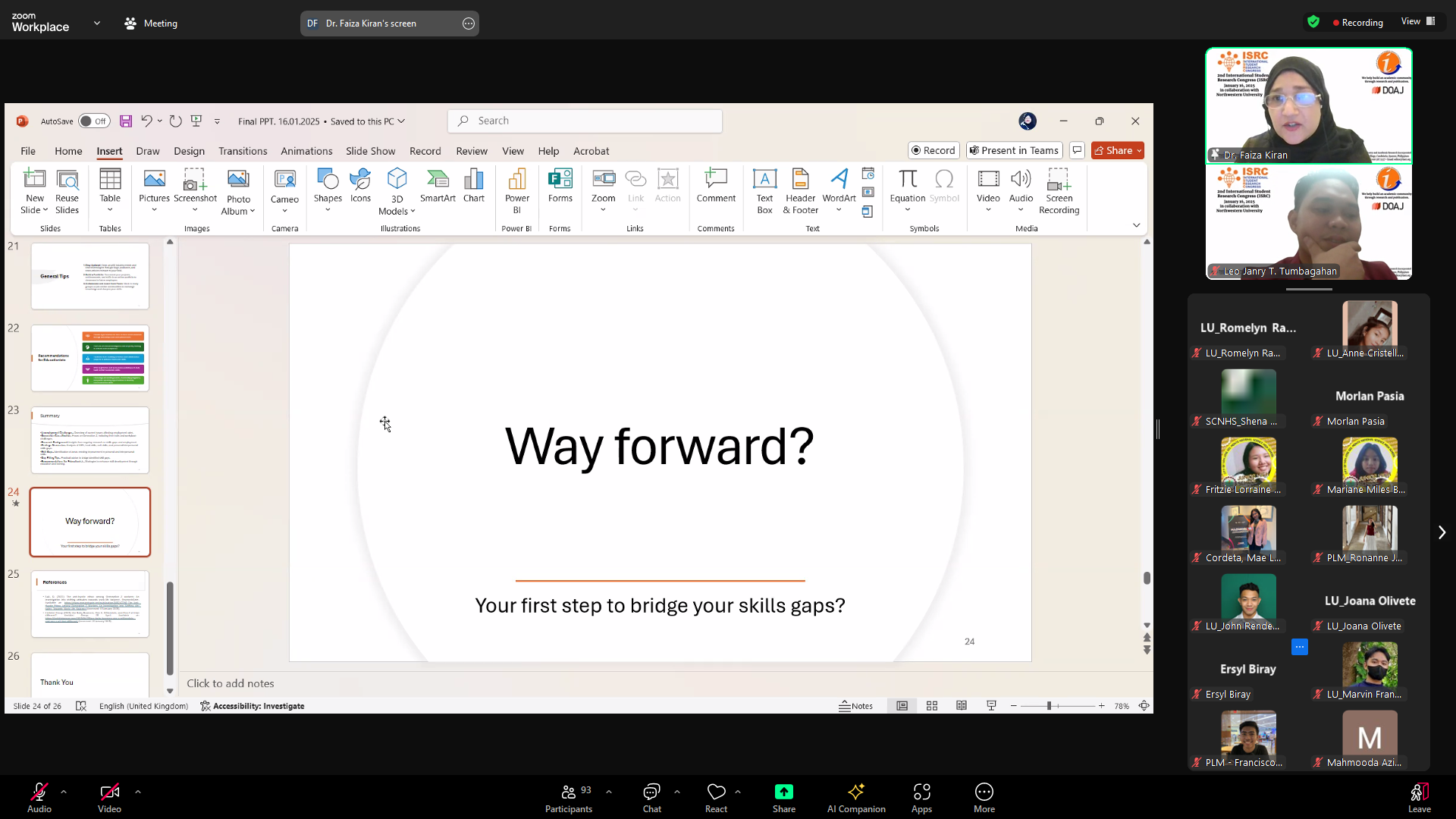The width and height of the screenshot is (1456, 819).
Task: Click the zoom level slider handle
Action: tap(1049, 706)
